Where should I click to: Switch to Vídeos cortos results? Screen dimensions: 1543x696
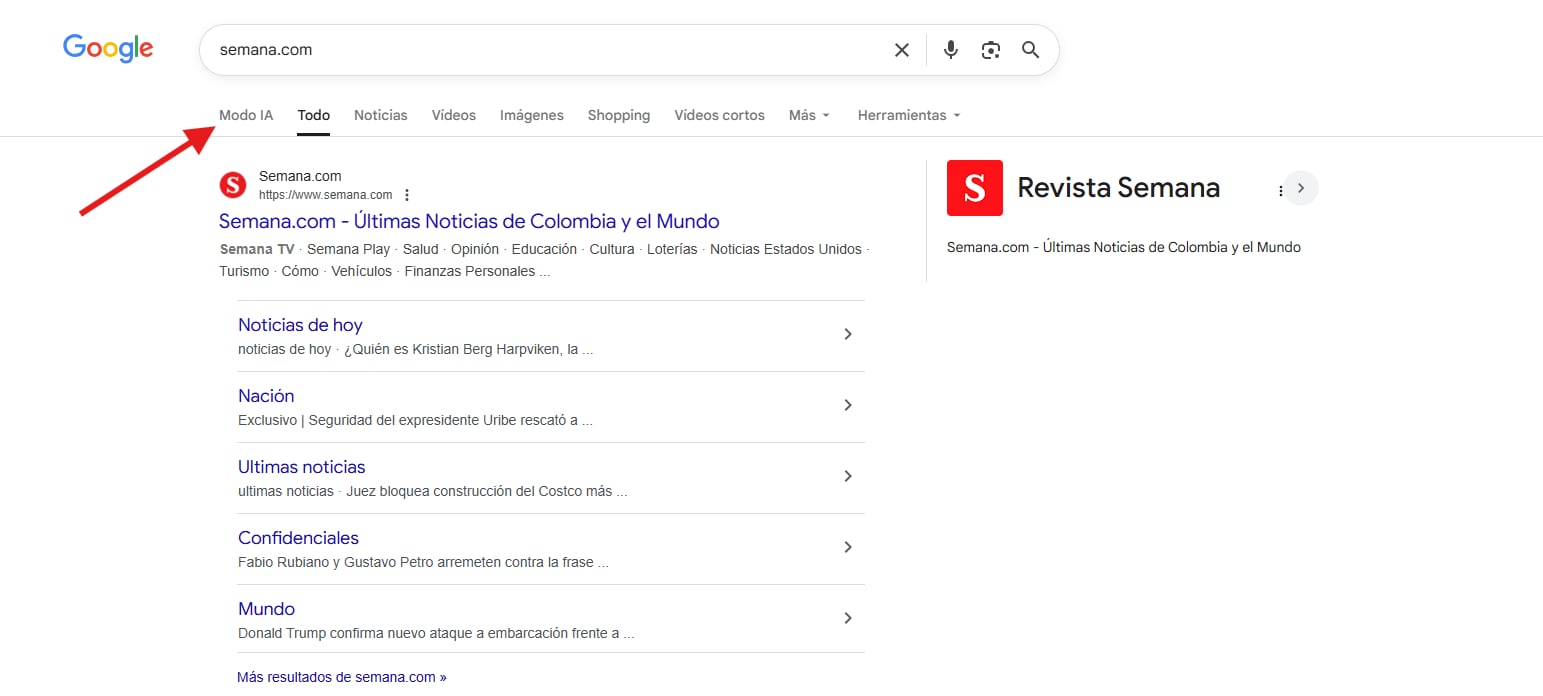tap(719, 115)
